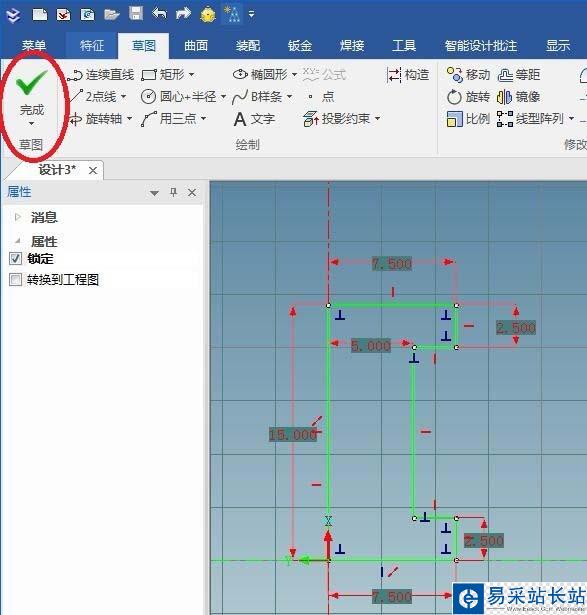Close the 设计3* document tab
The width and height of the screenshot is (587, 615).
click(93, 171)
